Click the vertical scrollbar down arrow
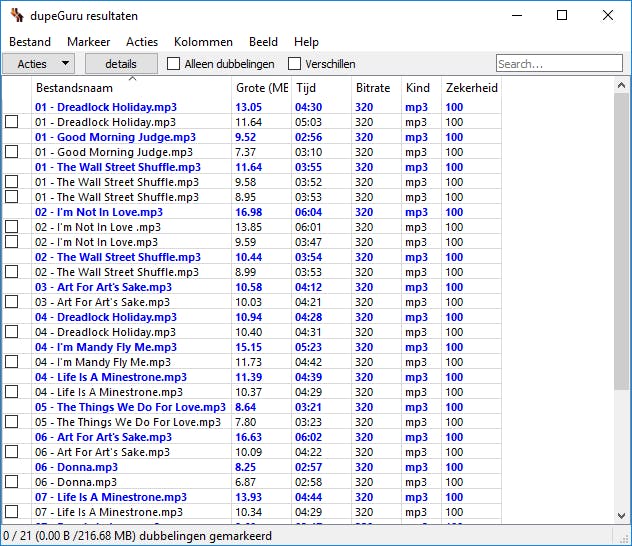Screen dimensions: 632x546 click(622, 516)
